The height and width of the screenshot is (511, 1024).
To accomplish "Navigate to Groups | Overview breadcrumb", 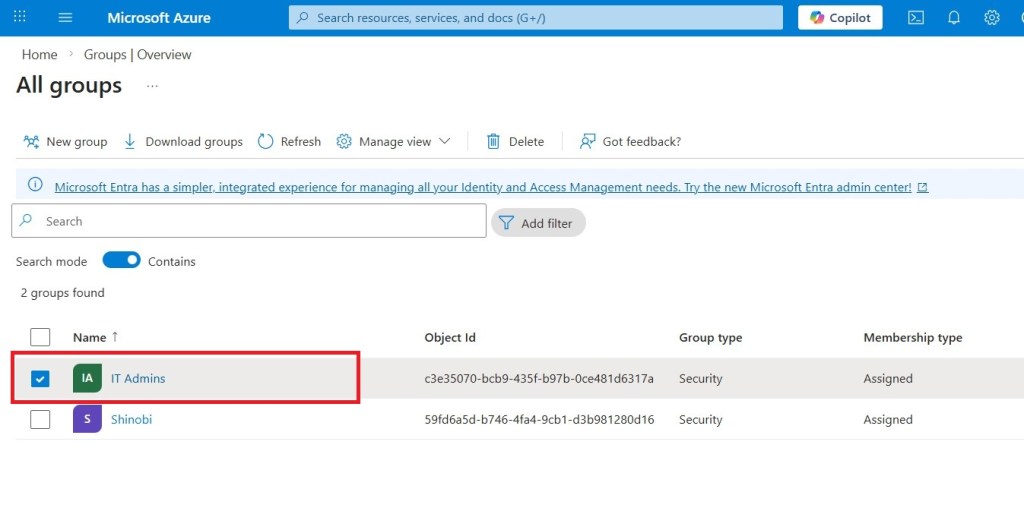I will (137, 54).
